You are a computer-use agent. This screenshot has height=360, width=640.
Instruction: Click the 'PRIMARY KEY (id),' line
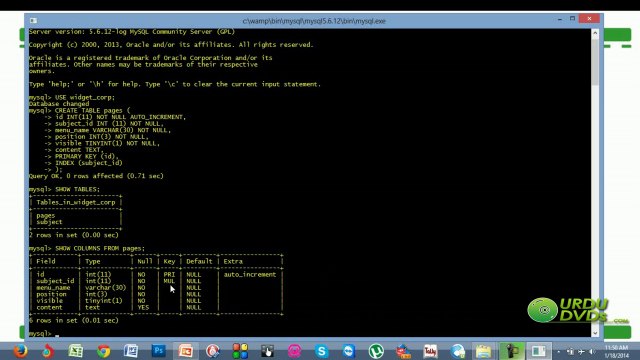[87, 156]
